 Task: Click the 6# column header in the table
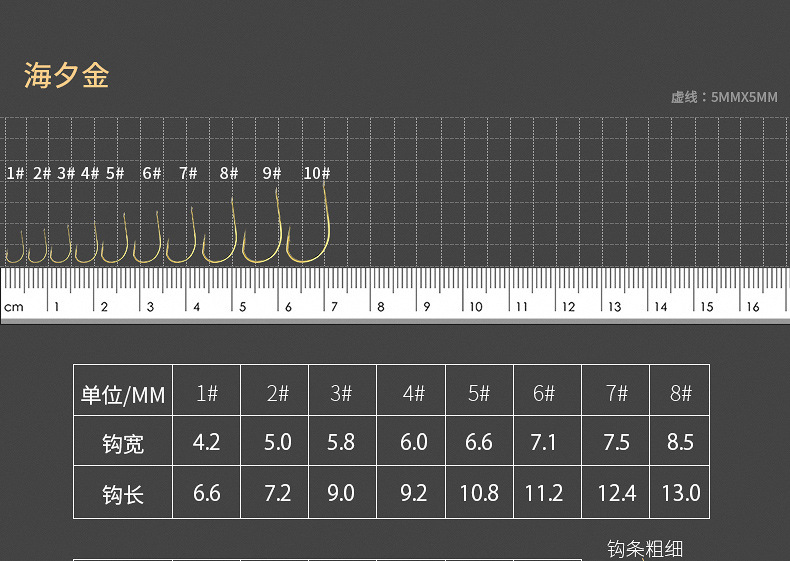[544, 393]
